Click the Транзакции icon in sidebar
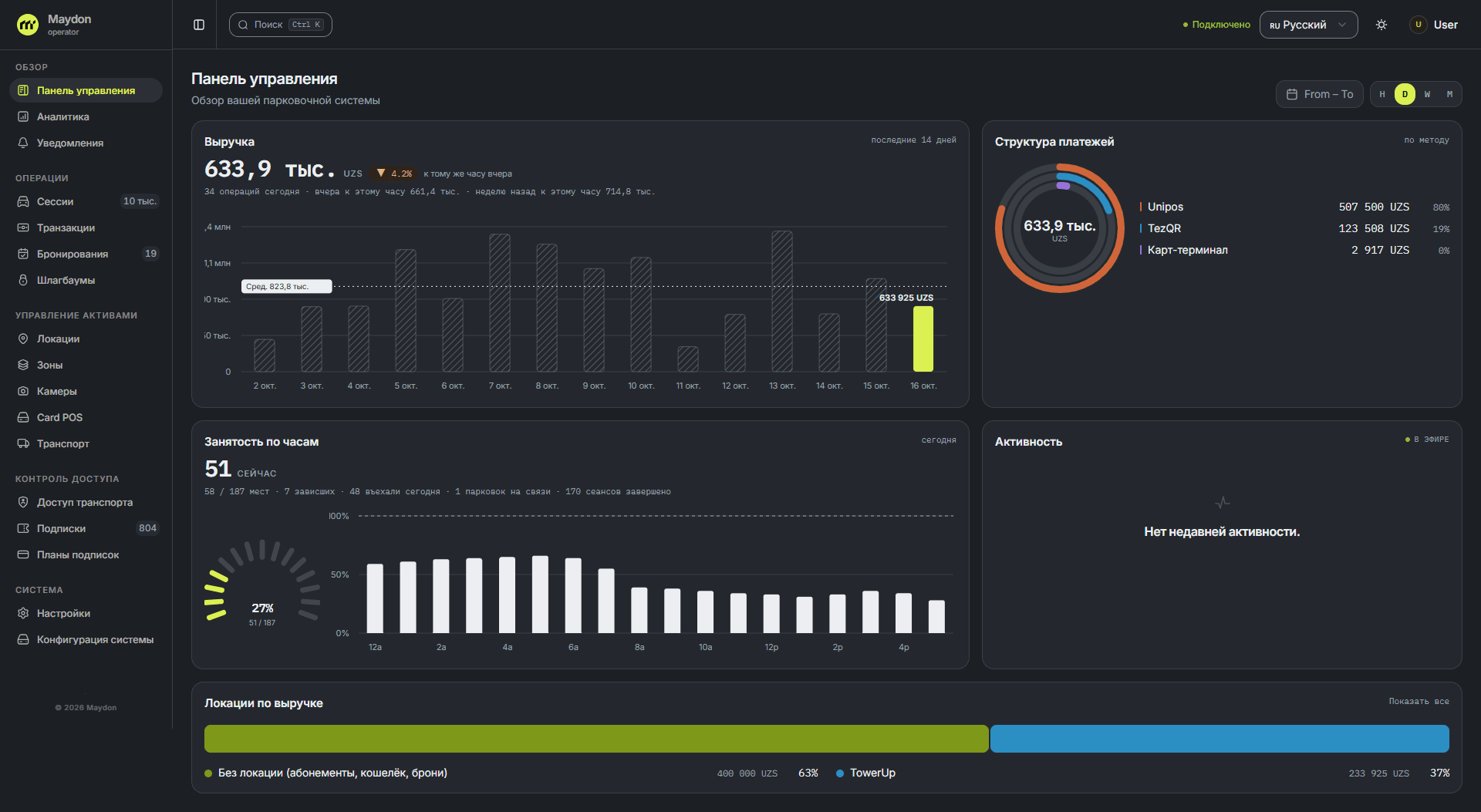The height and width of the screenshot is (812, 1481). [23, 227]
